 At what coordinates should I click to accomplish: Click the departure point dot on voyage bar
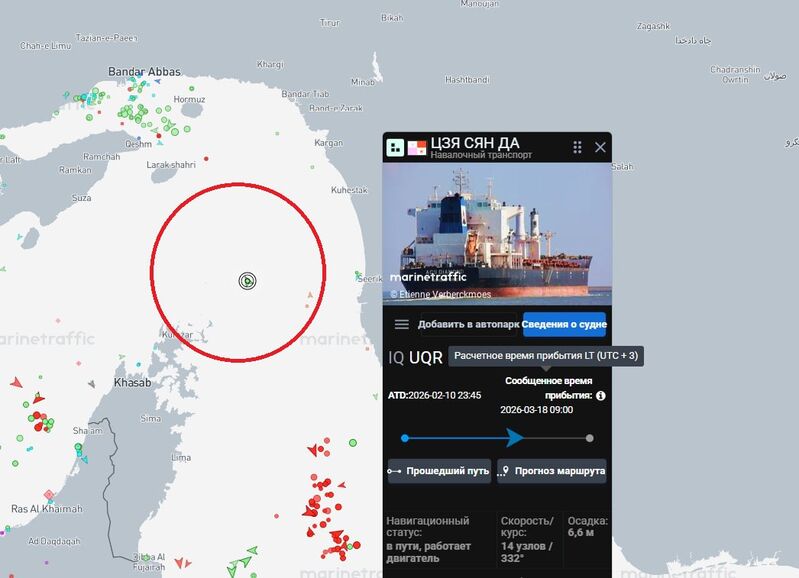405,438
